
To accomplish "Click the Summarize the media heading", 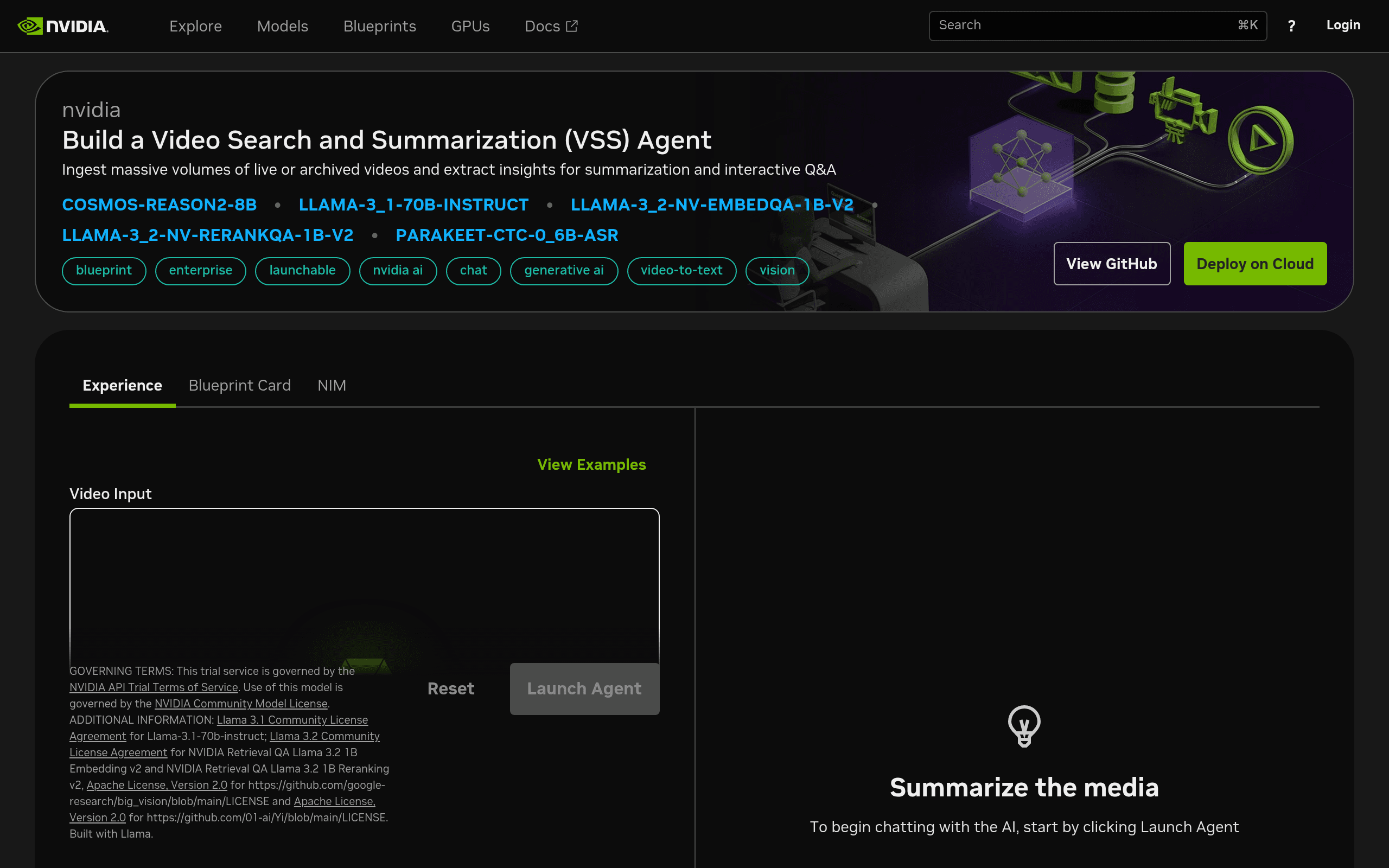I will click(1024, 787).
